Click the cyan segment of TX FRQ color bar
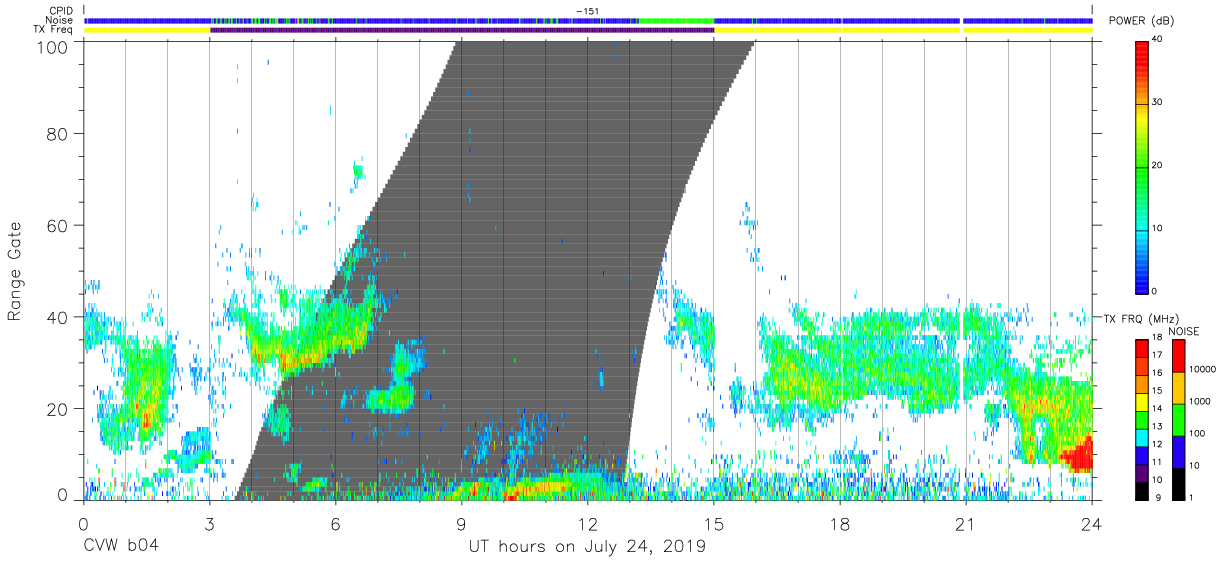 1142,438
